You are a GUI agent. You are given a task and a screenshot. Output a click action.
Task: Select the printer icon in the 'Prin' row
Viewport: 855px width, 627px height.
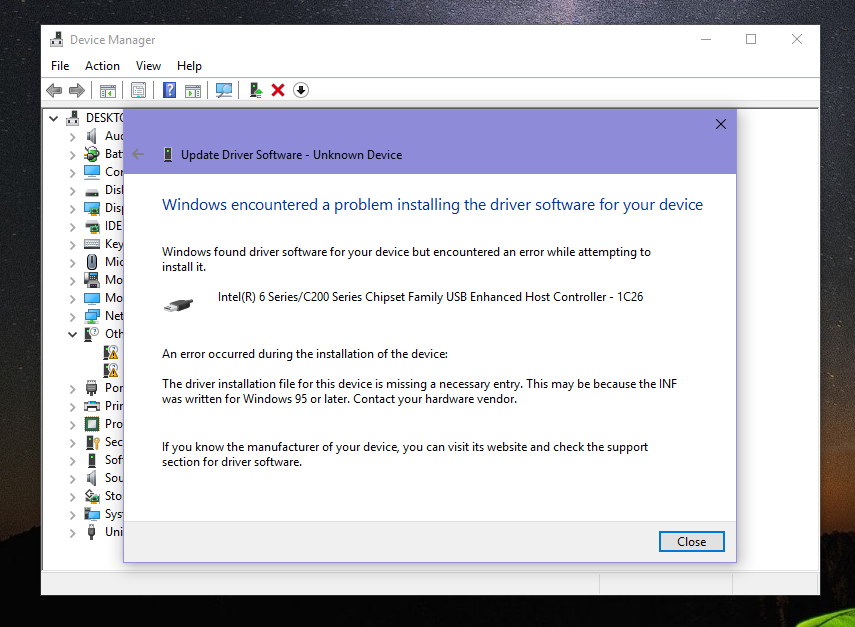click(92, 406)
